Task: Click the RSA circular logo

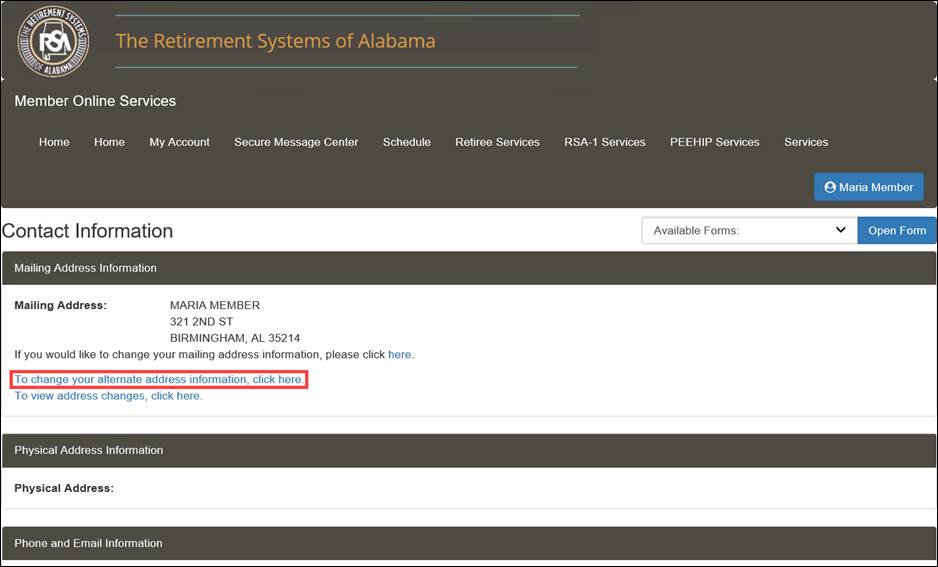Action: tap(53, 41)
